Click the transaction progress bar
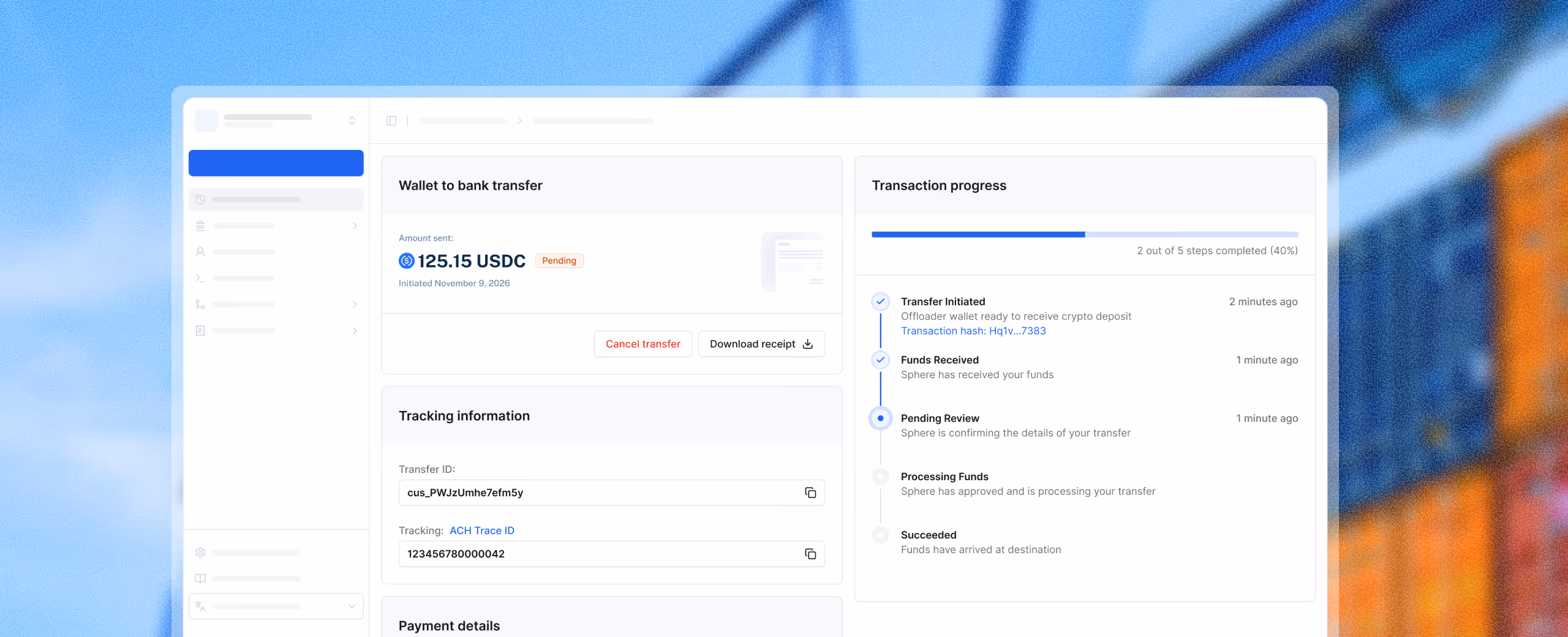The height and width of the screenshot is (637, 1568). (1085, 235)
